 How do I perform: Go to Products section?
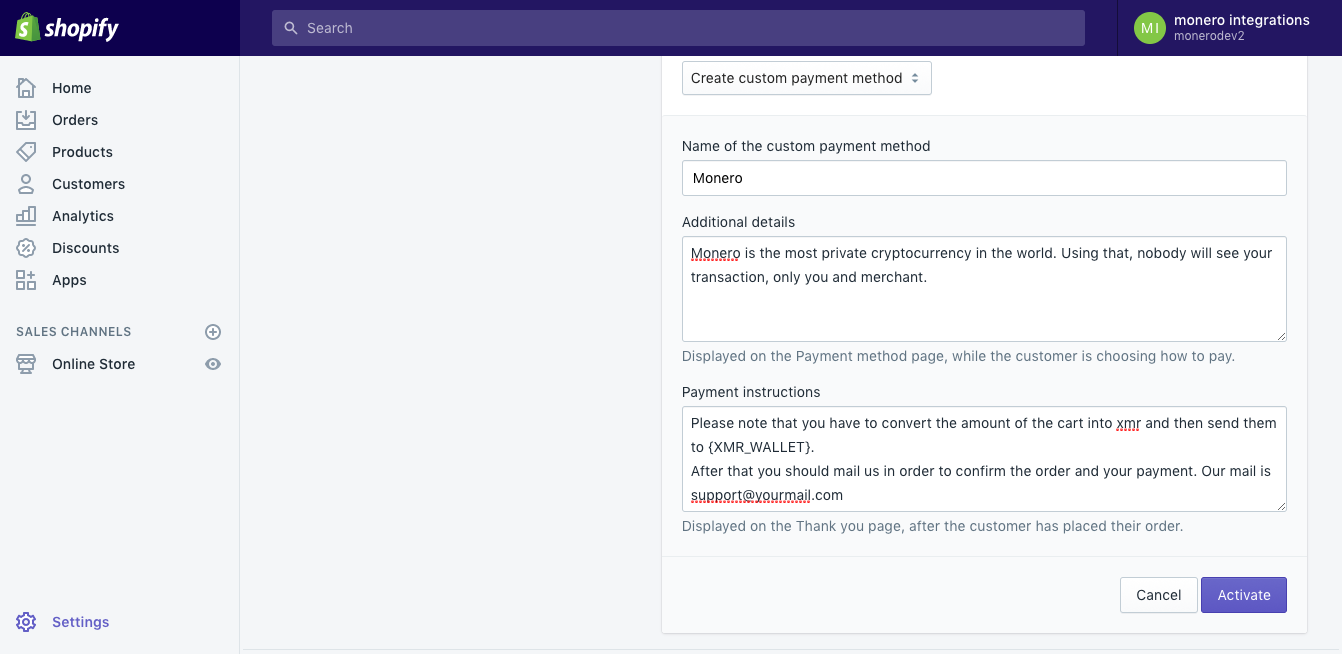coord(82,152)
